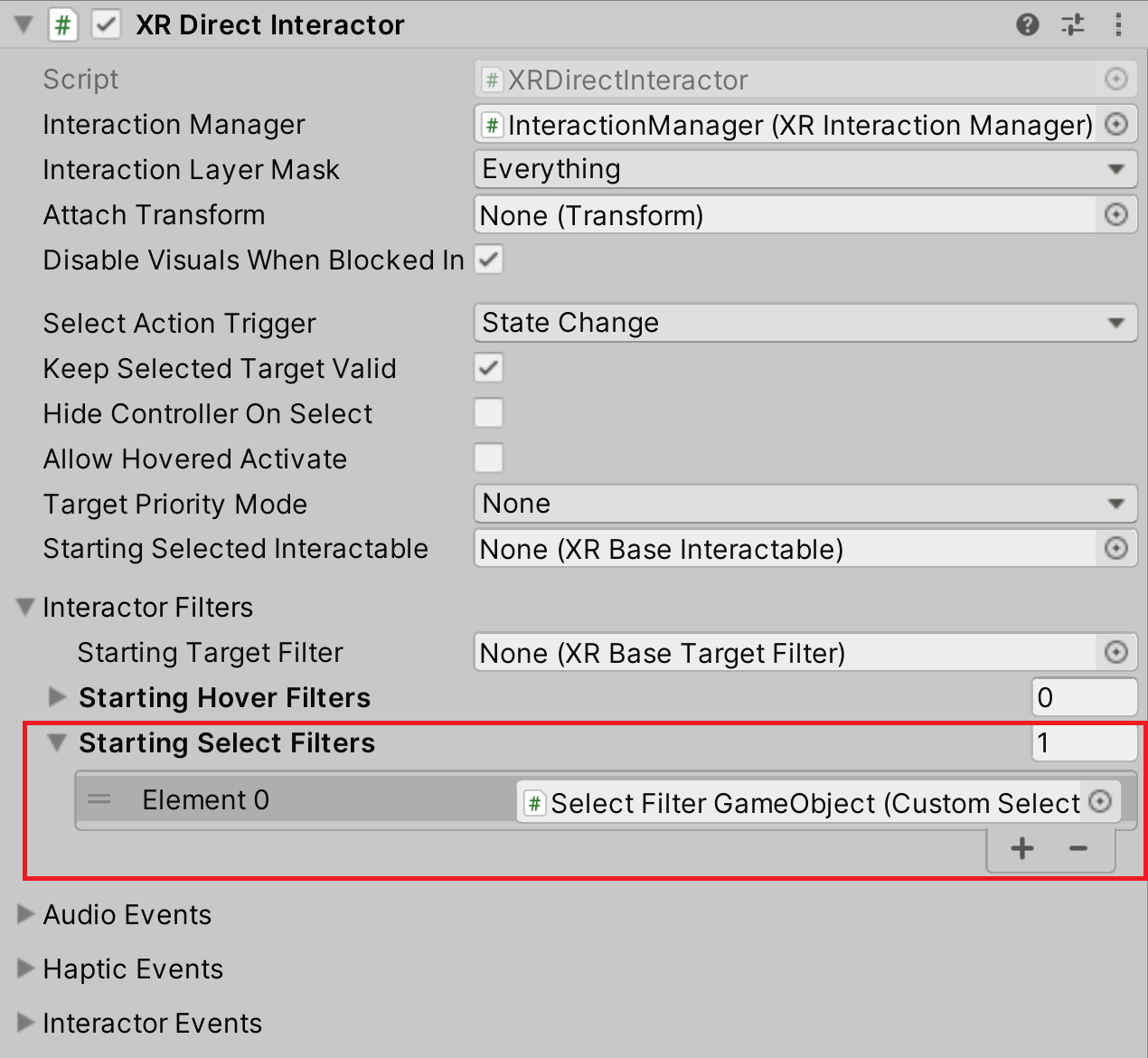Open Starting Selected Interactable object picker
This screenshot has width=1148, height=1058.
tap(1116, 549)
